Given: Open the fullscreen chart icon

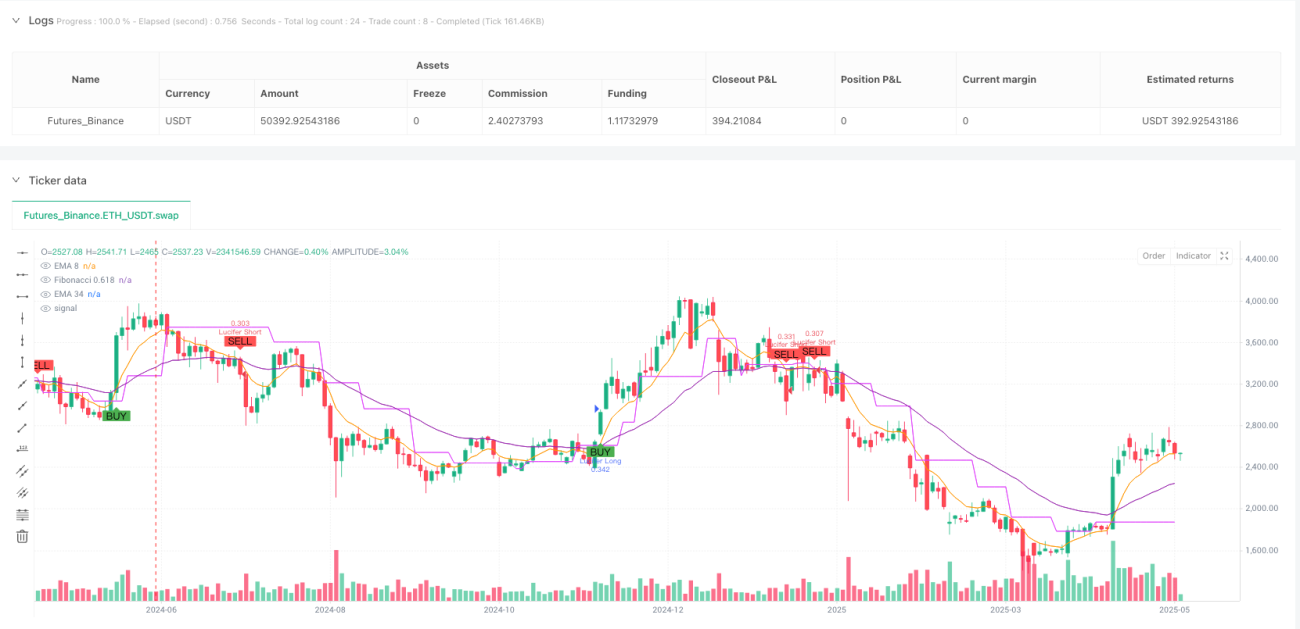Looking at the screenshot, I should tap(1224, 256).
